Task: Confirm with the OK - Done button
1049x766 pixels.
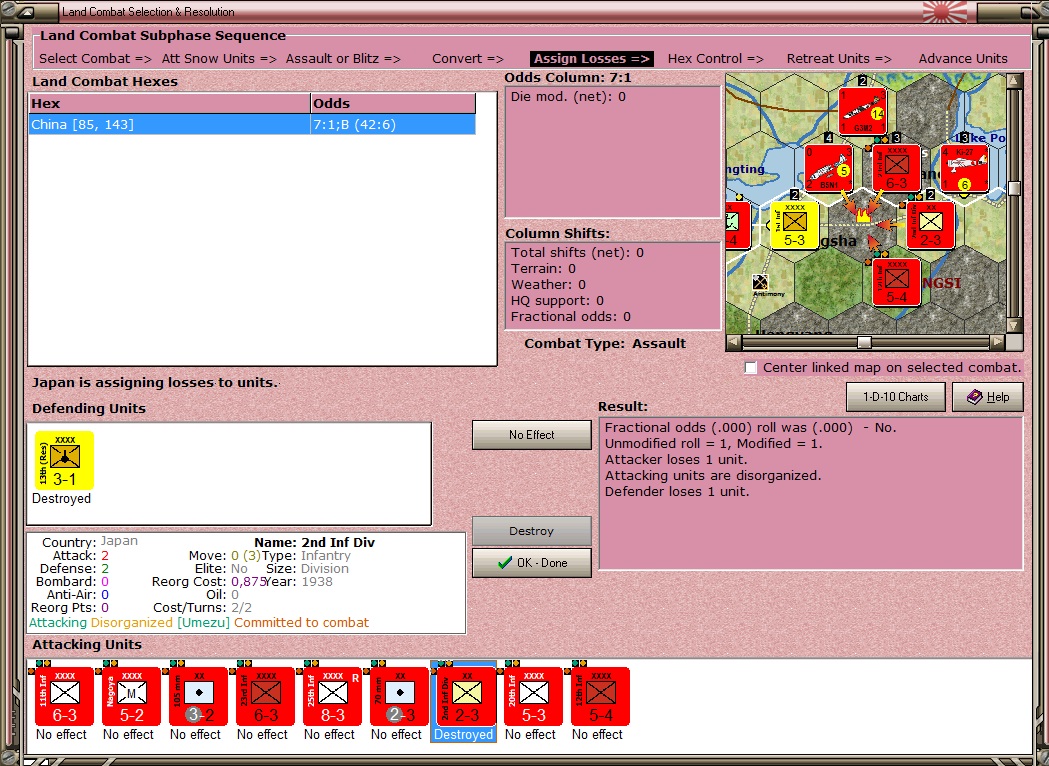Action: click(532, 563)
